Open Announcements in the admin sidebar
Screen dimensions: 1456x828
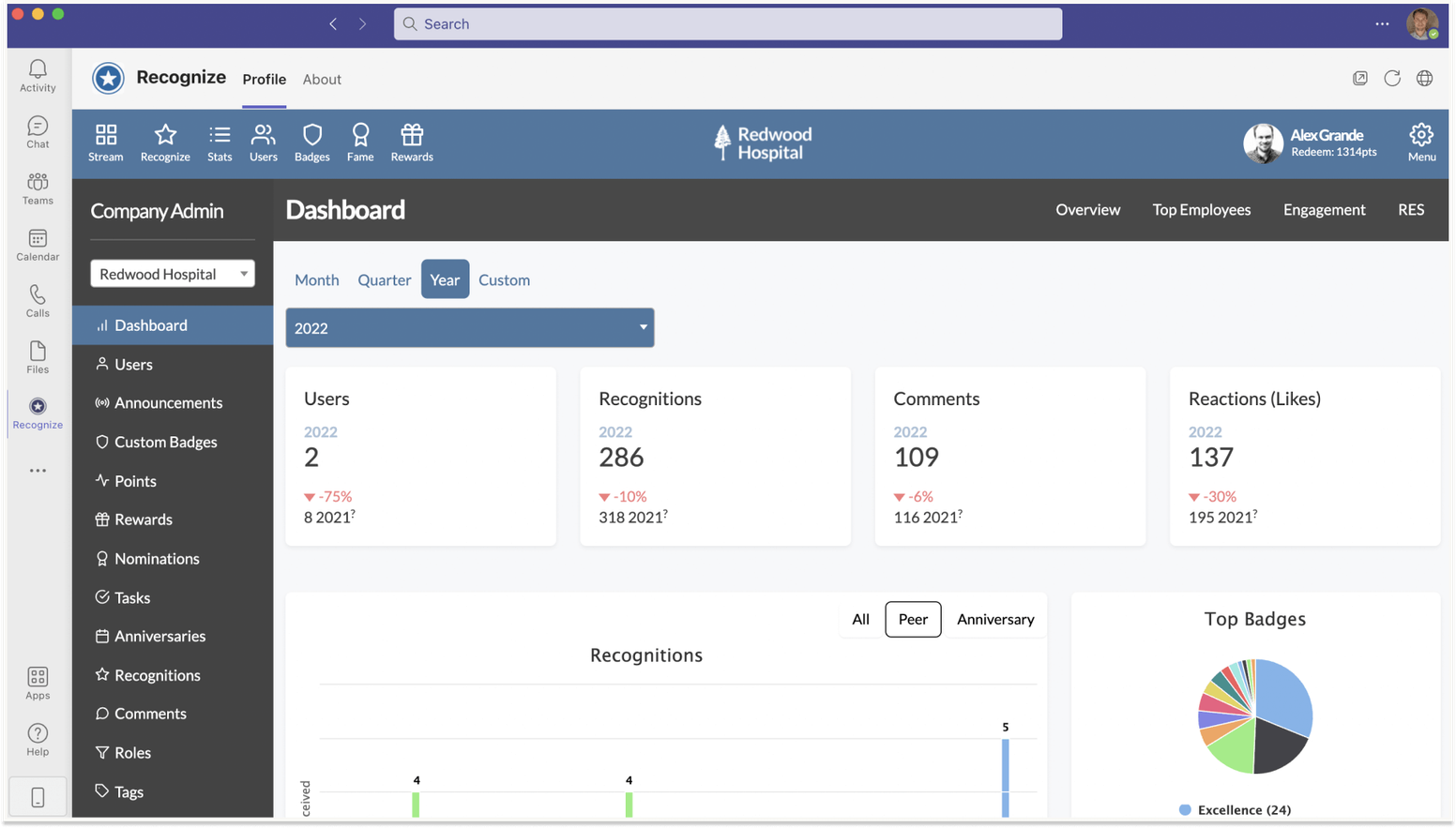(x=169, y=403)
